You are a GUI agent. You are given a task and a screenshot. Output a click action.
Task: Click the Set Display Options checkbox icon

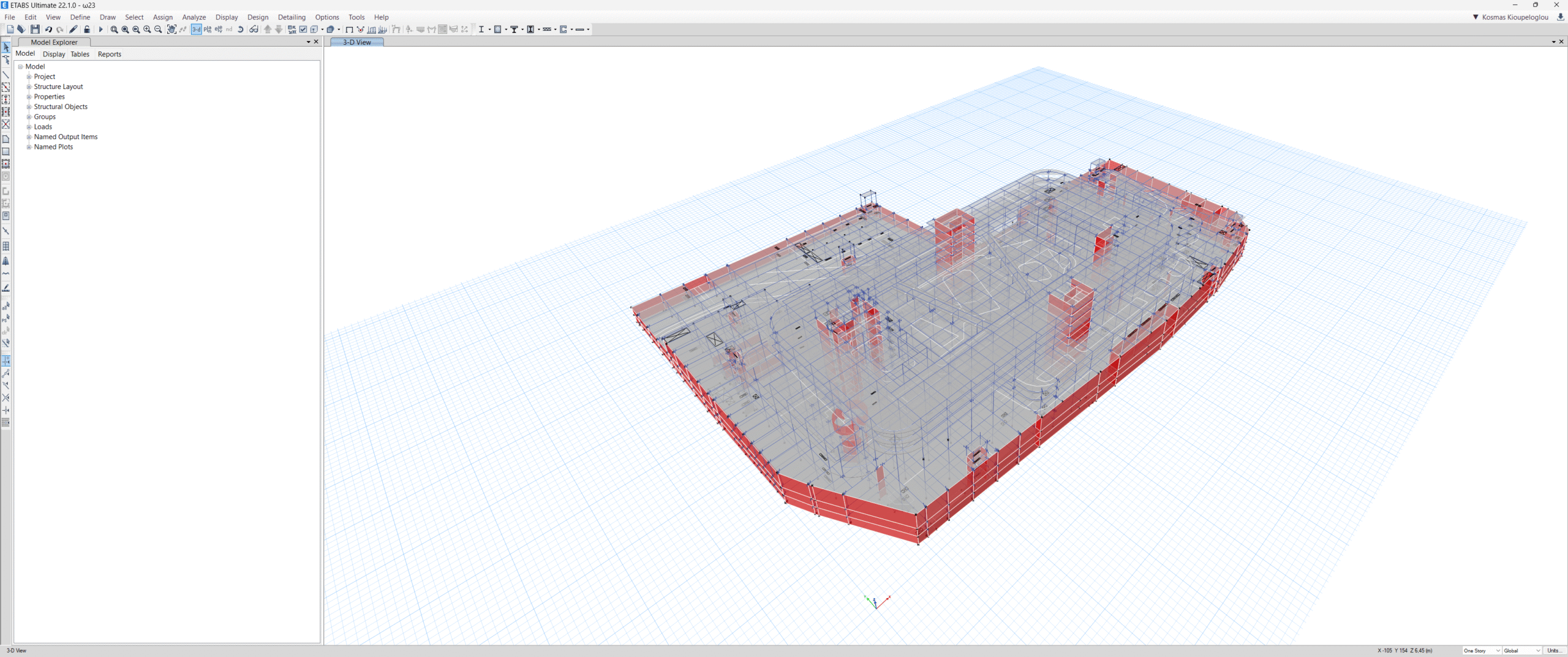coord(303,29)
